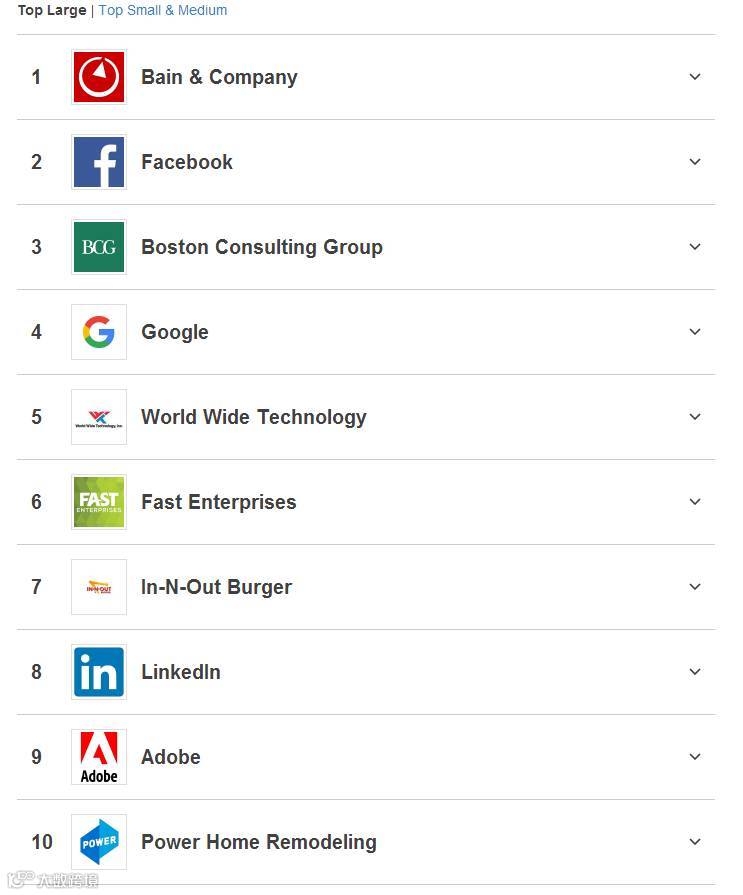Open the Fast Enterprises company name
Viewport: 743px width, 895px height.
218,502
